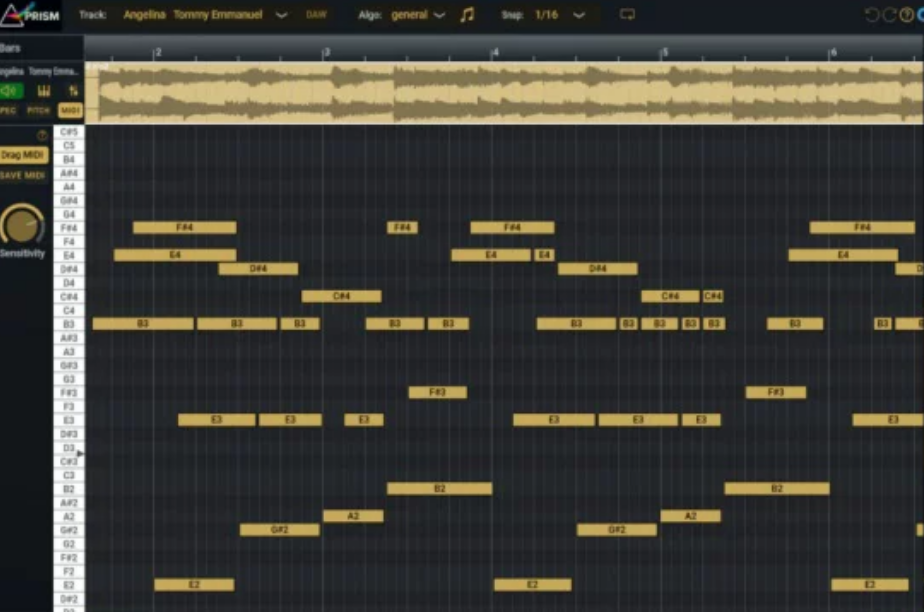Click the music note icon
Screen dimensions: 924x612
[x=467, y=15]
